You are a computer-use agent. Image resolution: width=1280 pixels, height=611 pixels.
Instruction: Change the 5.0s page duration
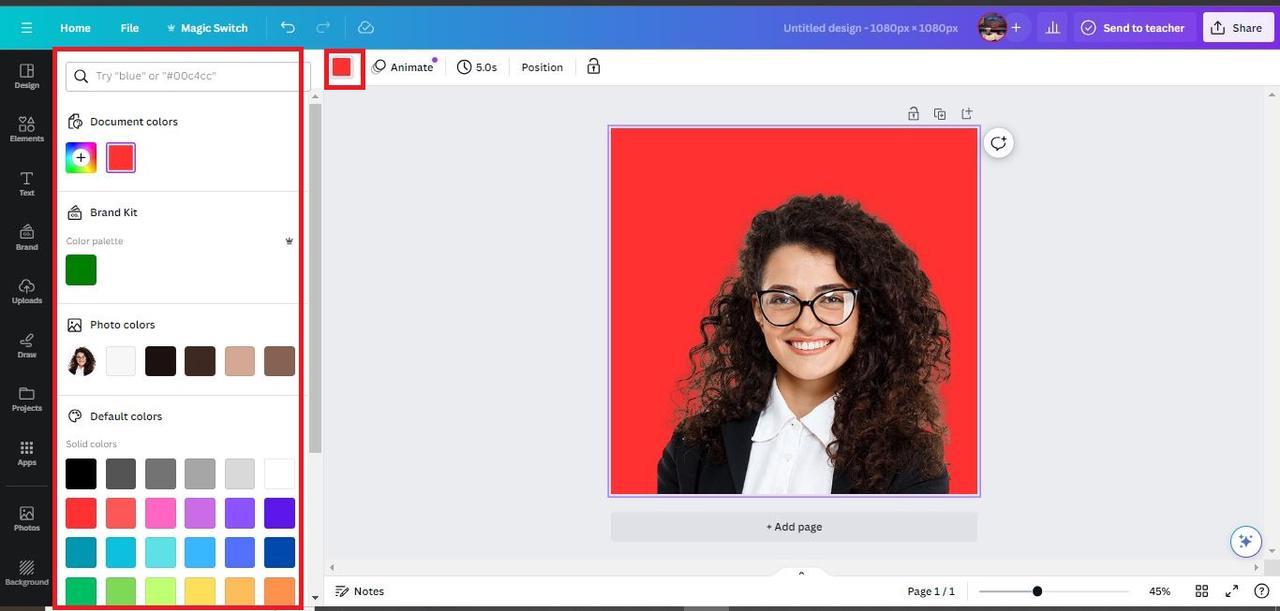[477, 67]
